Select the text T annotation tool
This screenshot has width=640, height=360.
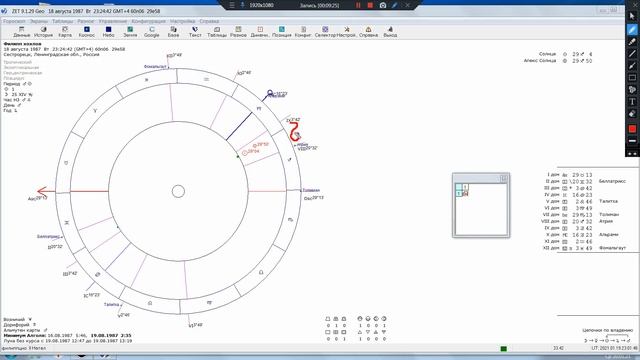click(632, 102)
